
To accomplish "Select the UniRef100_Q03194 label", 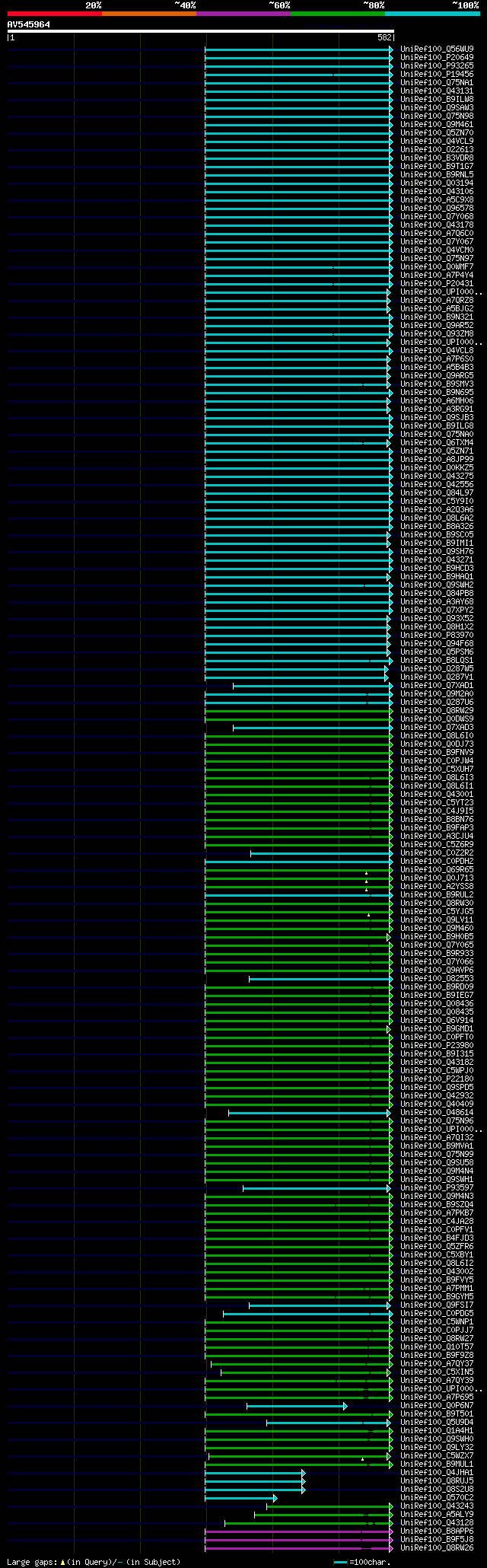I will pyautogui.click(x=437, y=183).
